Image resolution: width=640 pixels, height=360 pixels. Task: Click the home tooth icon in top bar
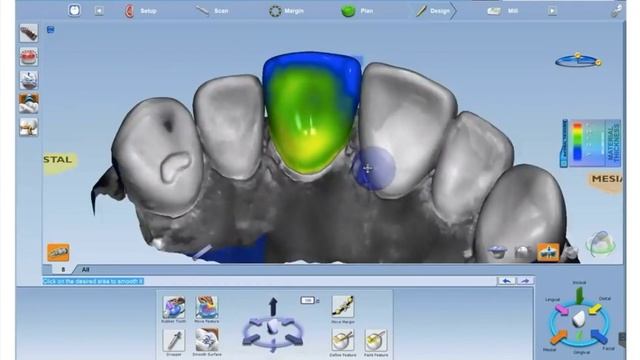click(74, 10)
